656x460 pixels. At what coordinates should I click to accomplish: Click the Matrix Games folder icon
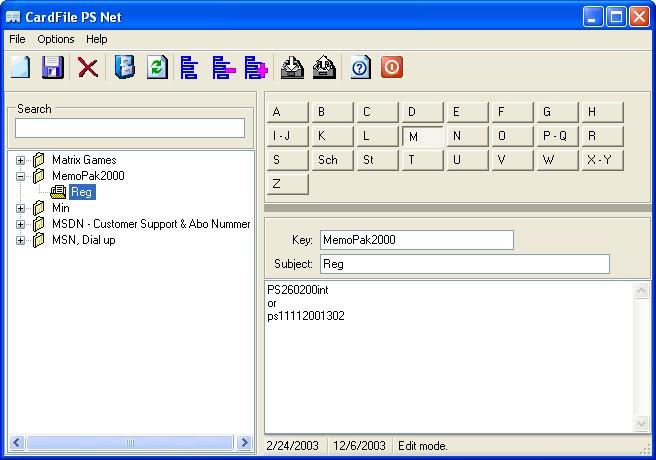(39, 160)
